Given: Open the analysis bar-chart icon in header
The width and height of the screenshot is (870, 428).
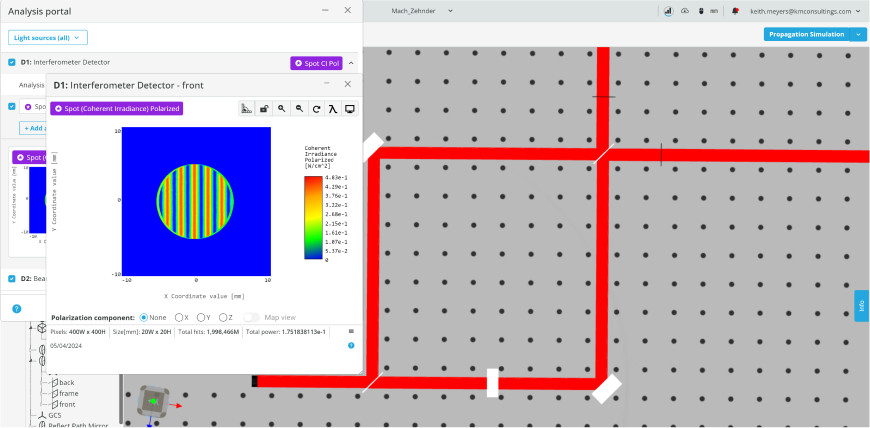Looking at the screenshot, I should click(x=669, y=11).
